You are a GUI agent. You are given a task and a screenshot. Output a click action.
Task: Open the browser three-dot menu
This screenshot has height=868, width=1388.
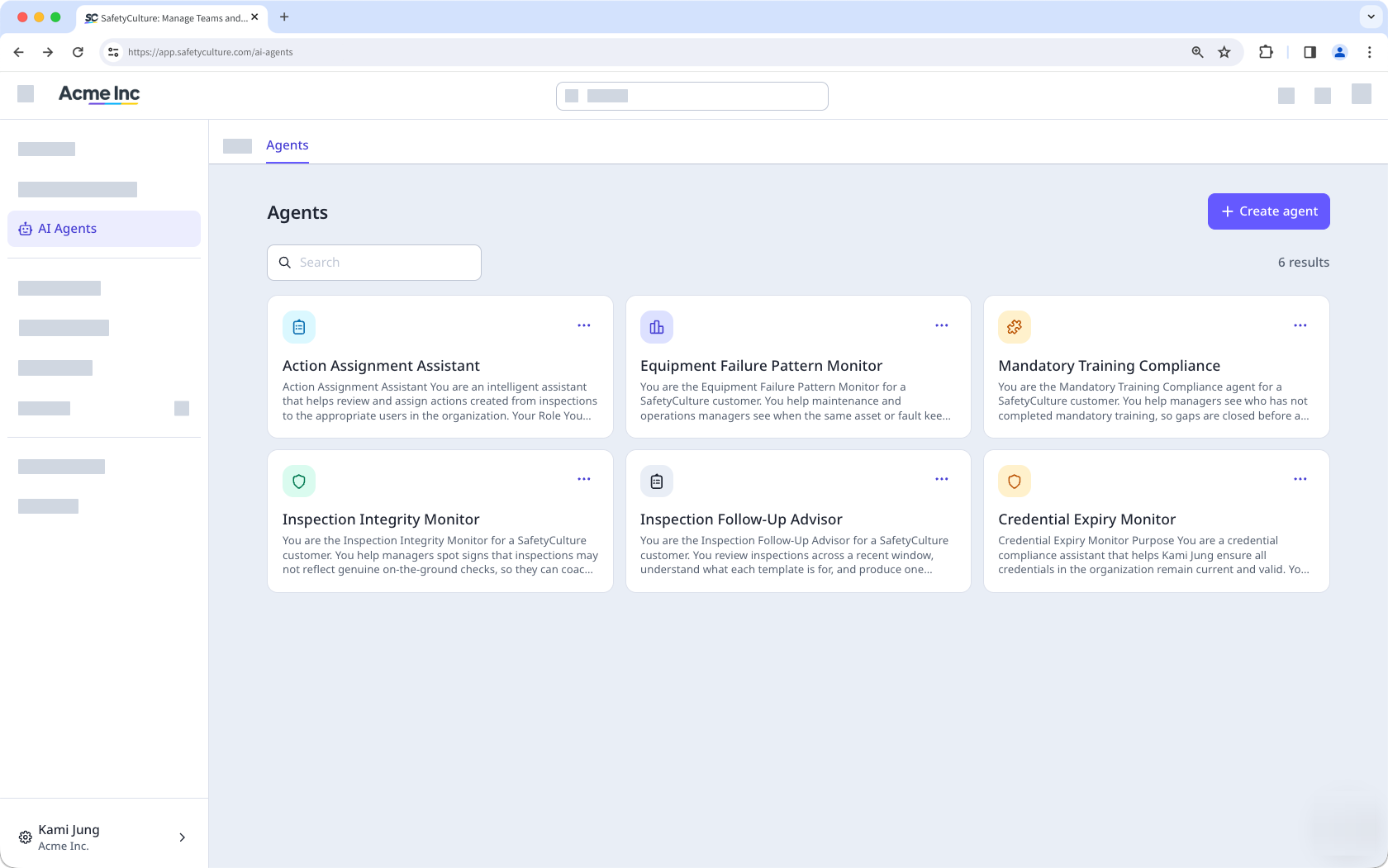[x=1369, y=52]
